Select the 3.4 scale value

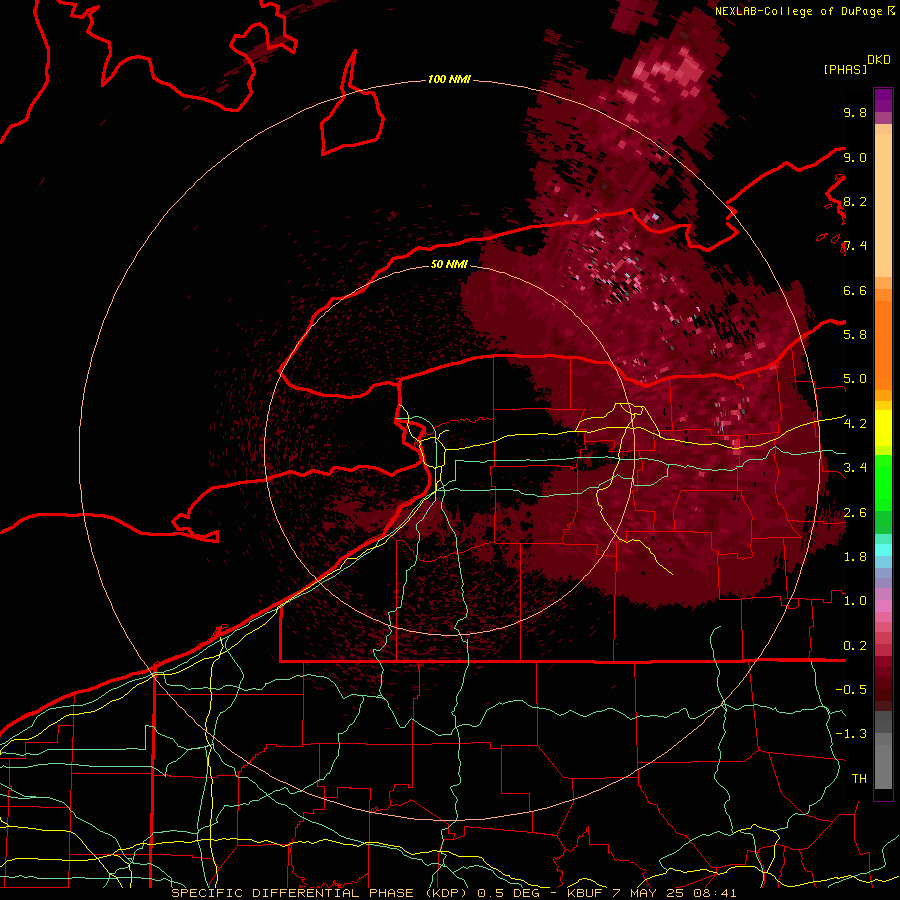[855, 468]
